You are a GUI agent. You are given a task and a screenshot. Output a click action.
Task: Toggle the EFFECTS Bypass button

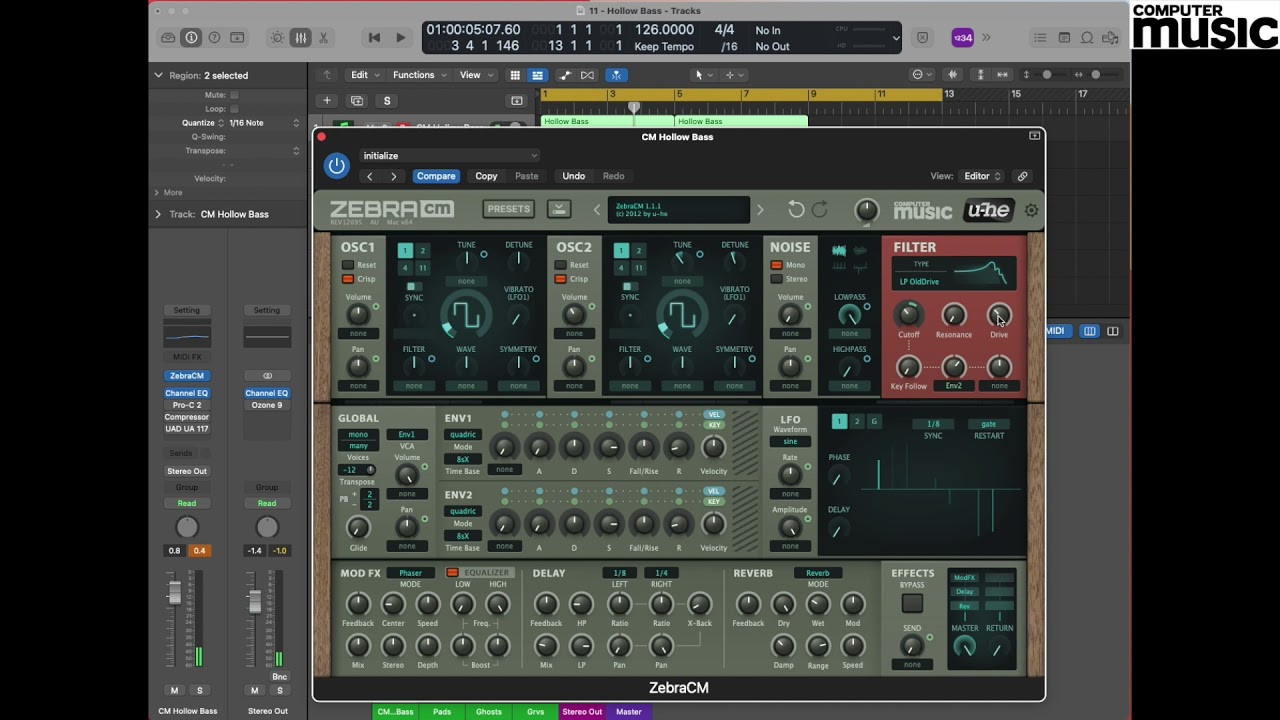pyautogui.click(x=912, y=603)
